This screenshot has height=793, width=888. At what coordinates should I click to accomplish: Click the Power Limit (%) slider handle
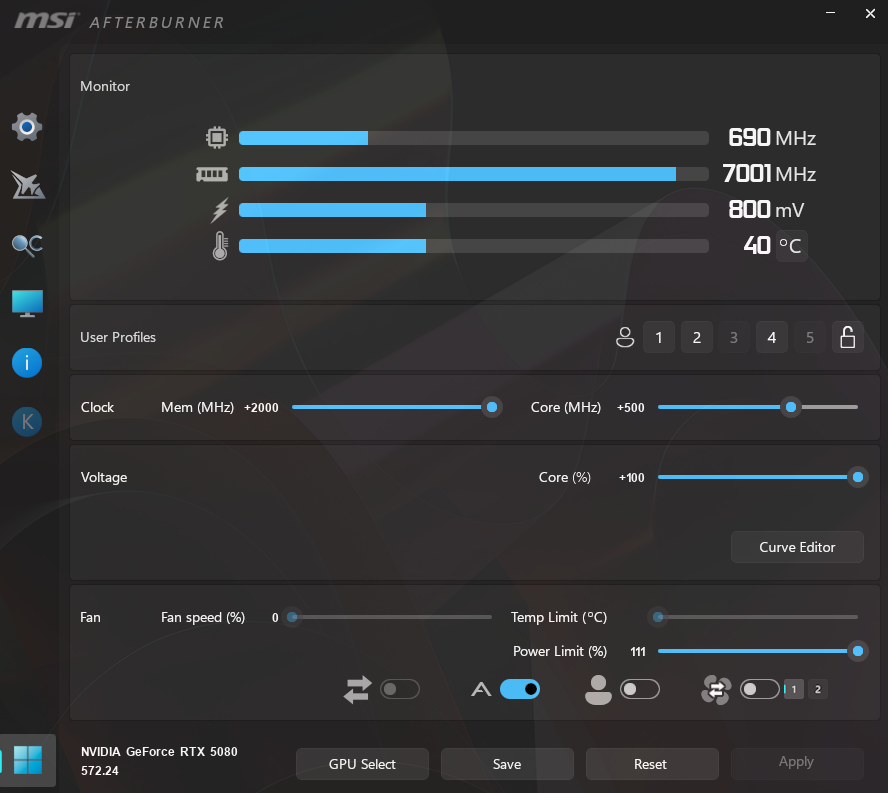857,651
